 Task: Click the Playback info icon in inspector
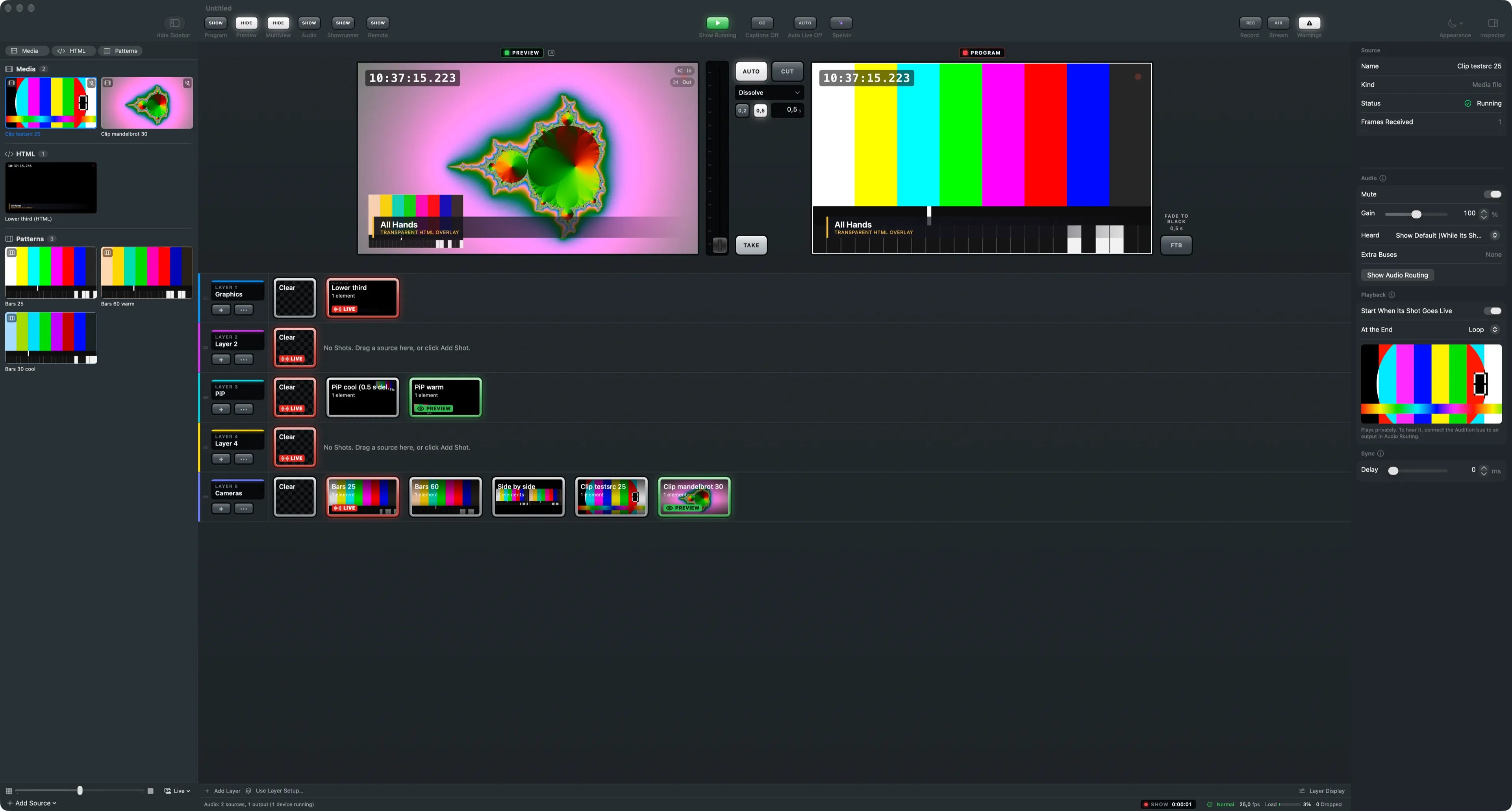(1392, 295)
